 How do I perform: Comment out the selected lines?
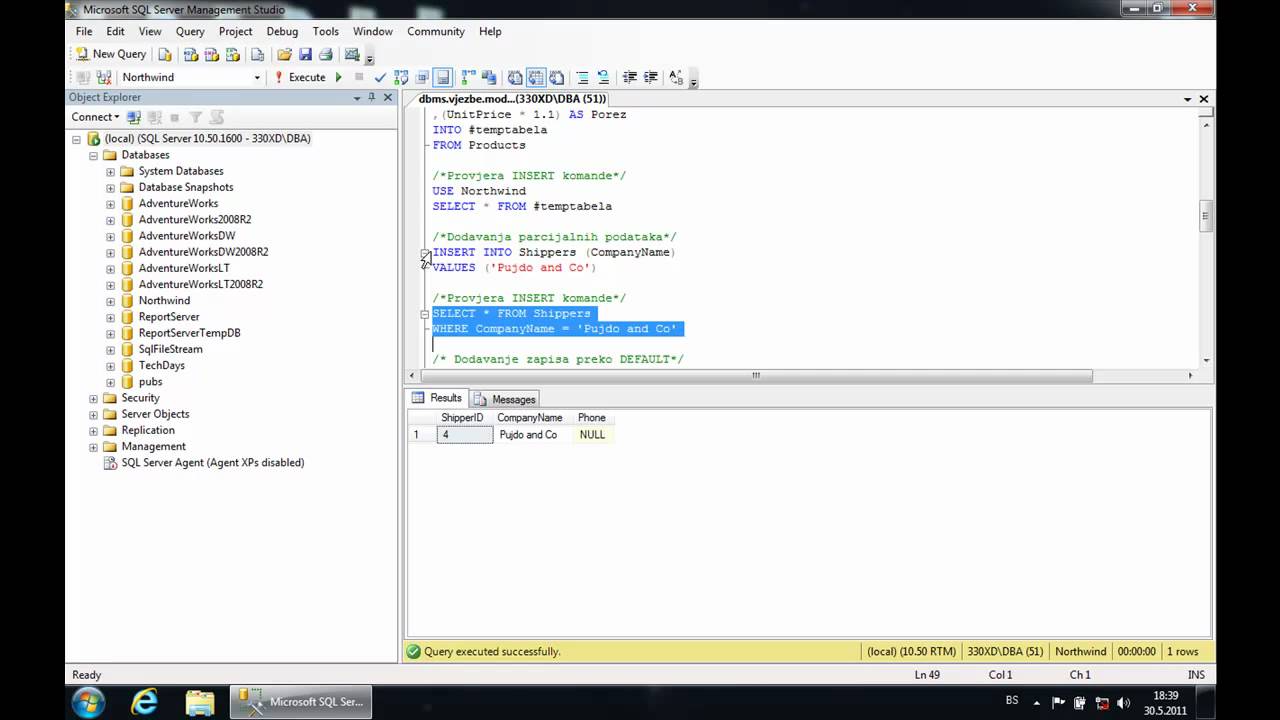click(583, 77)
